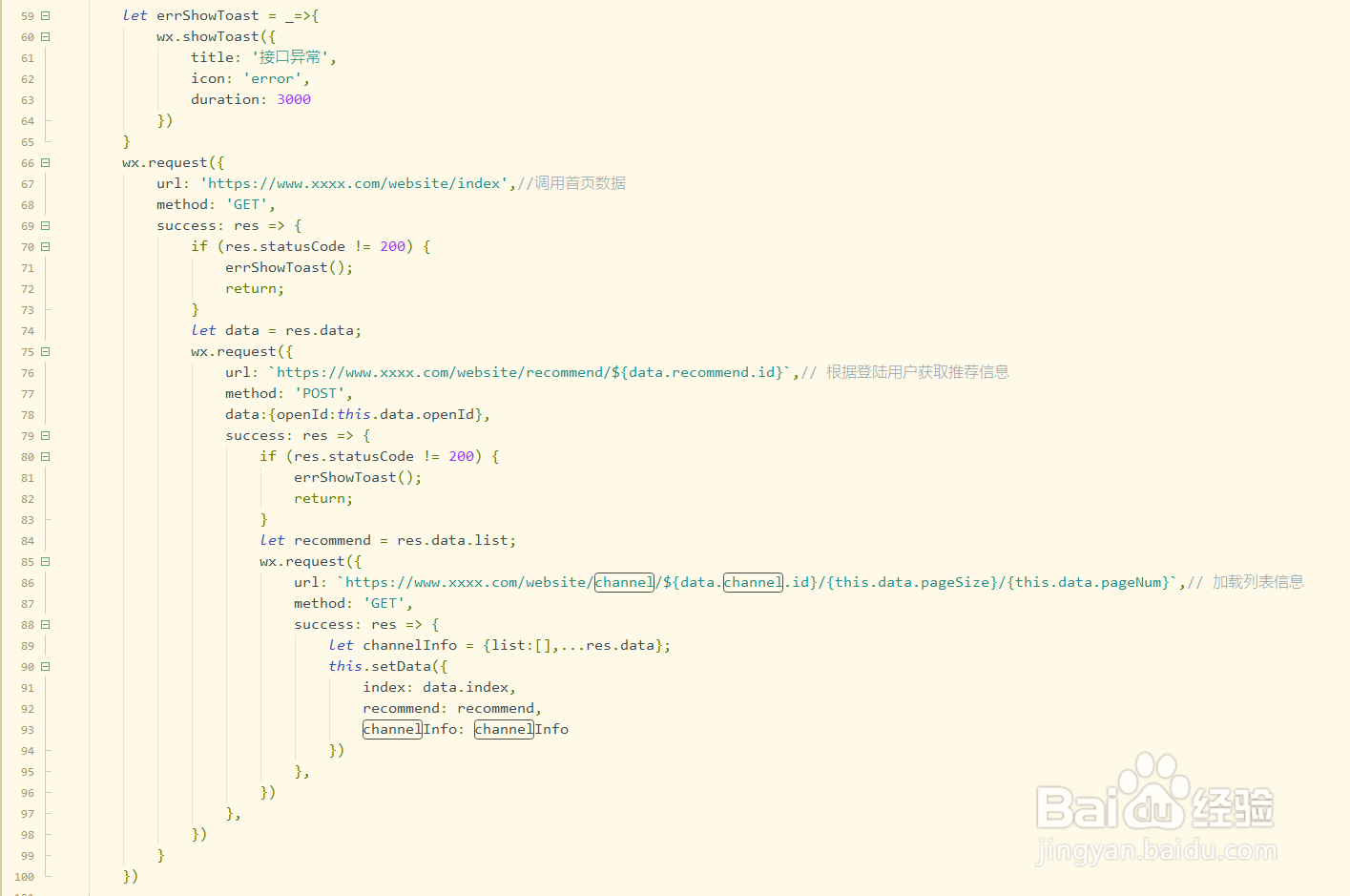
Task: Click the channelInfo key on line 93
Action: (x=410, y=730)
